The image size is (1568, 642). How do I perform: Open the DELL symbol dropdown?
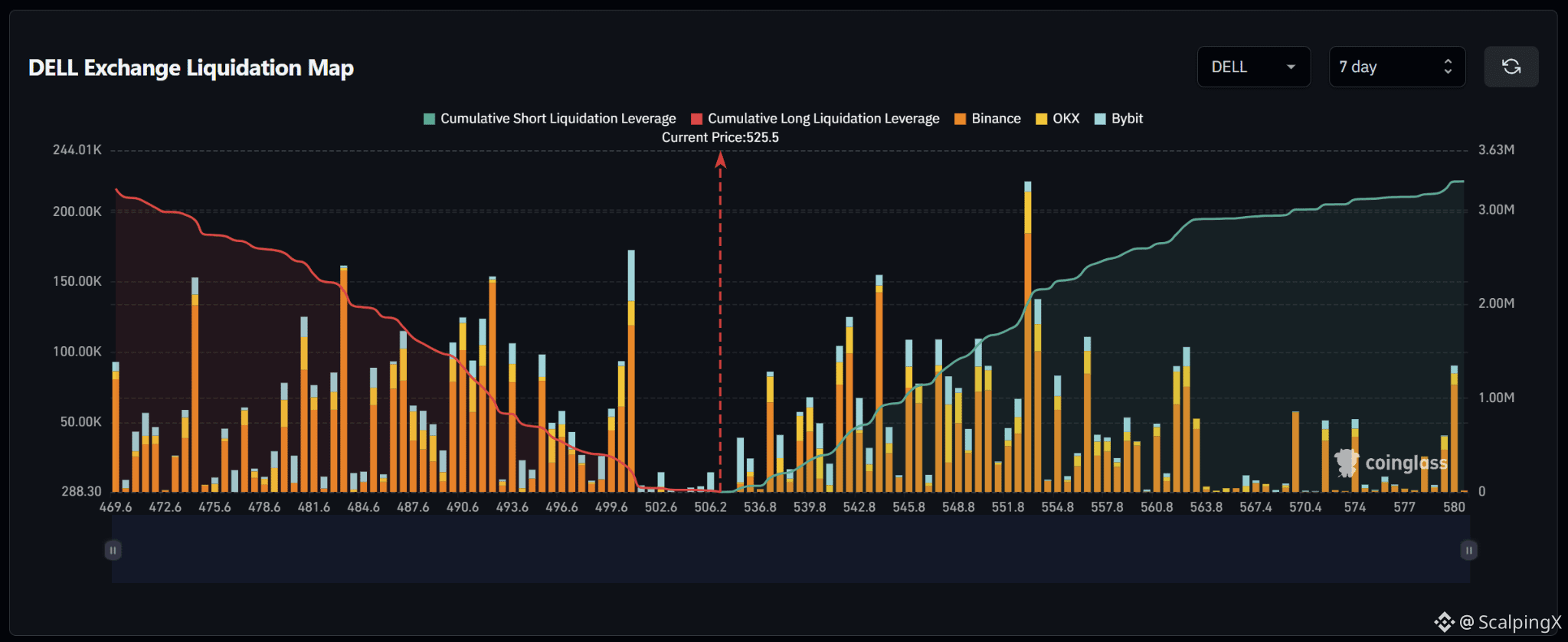tap(1253, 67)
